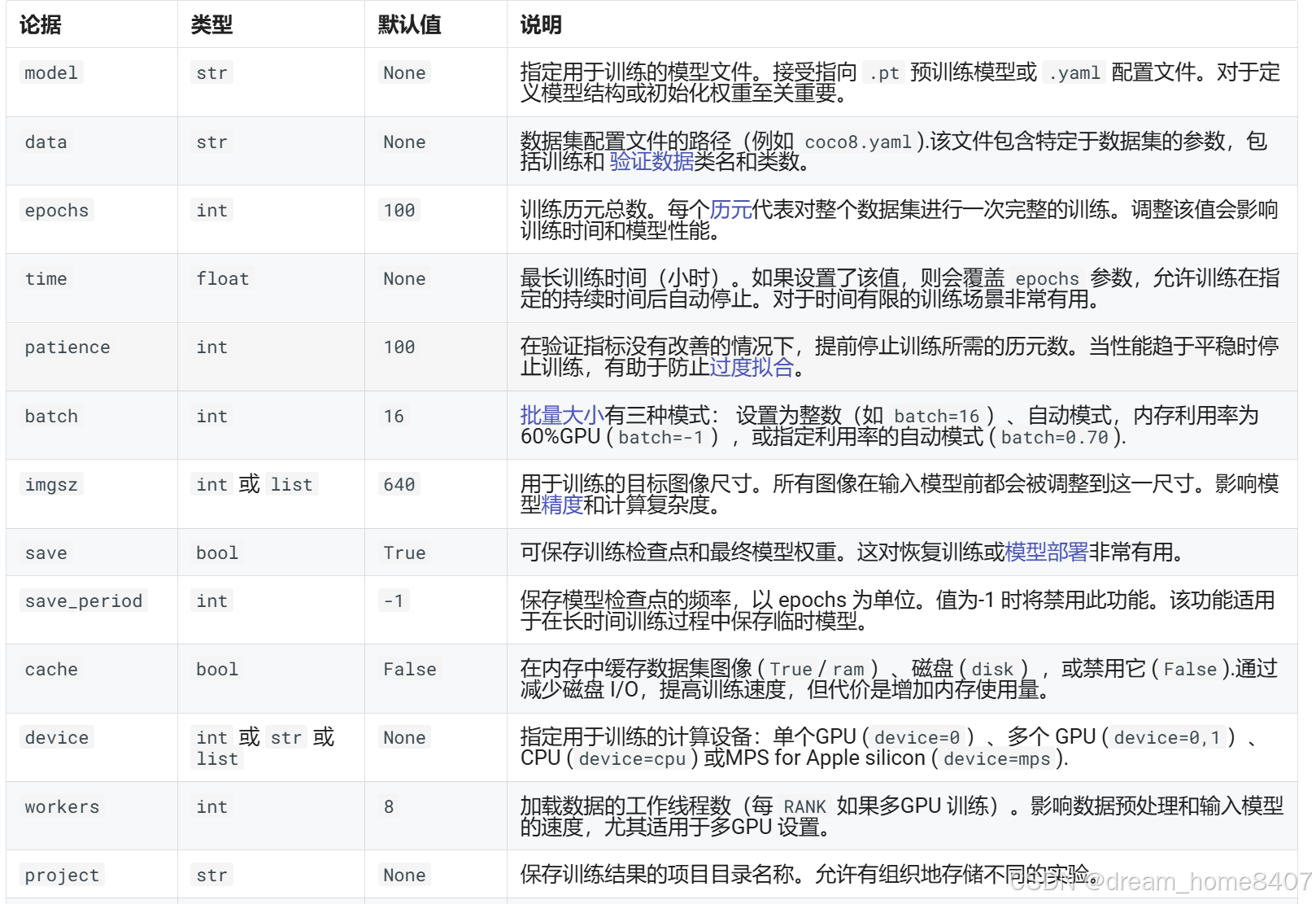
Task: Click coco8.yaml in data description
Action: [x=858, y=142]
